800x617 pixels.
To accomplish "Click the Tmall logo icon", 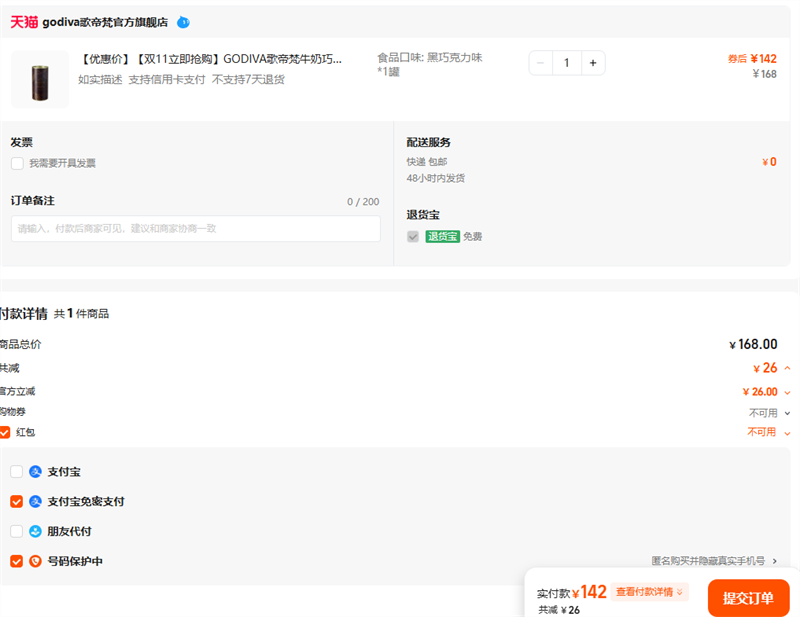I will tap(24, 22).
